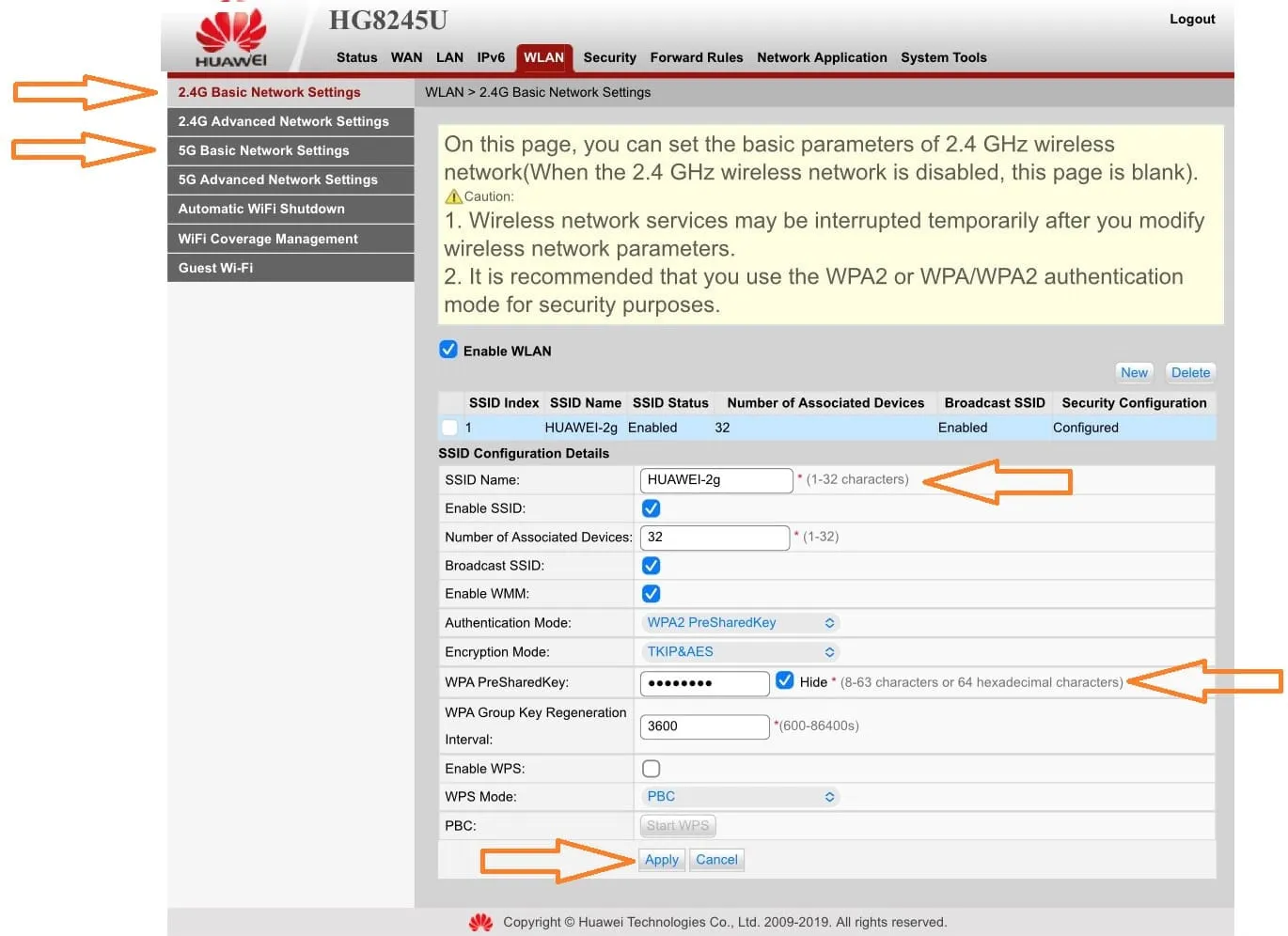Screen dimensions: 1288x936
Task: Click the SSID Status 'Enabled' cell
Action: [652, 428]
